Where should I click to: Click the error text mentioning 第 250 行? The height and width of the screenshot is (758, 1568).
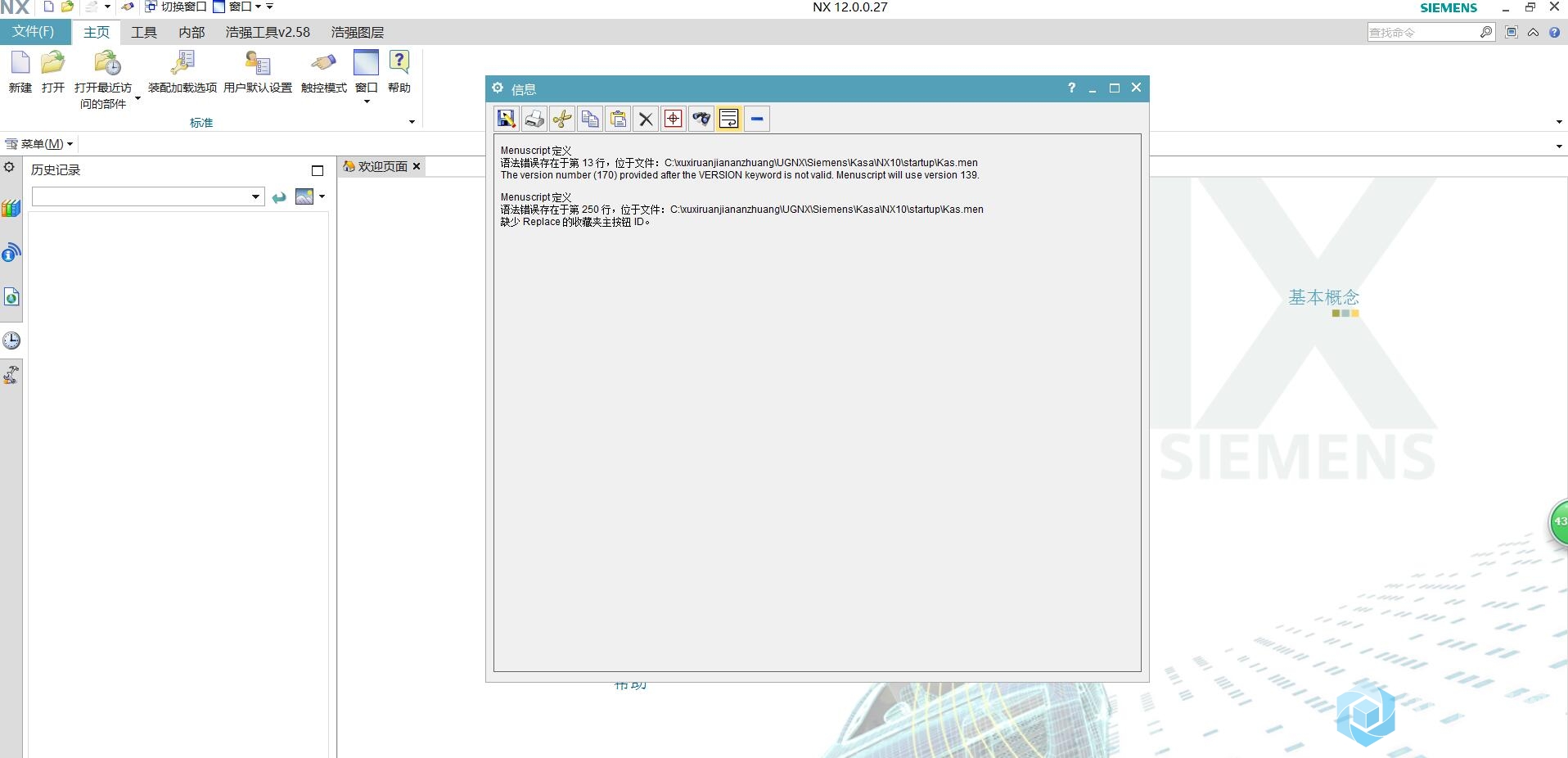click(x=742, y=210)
